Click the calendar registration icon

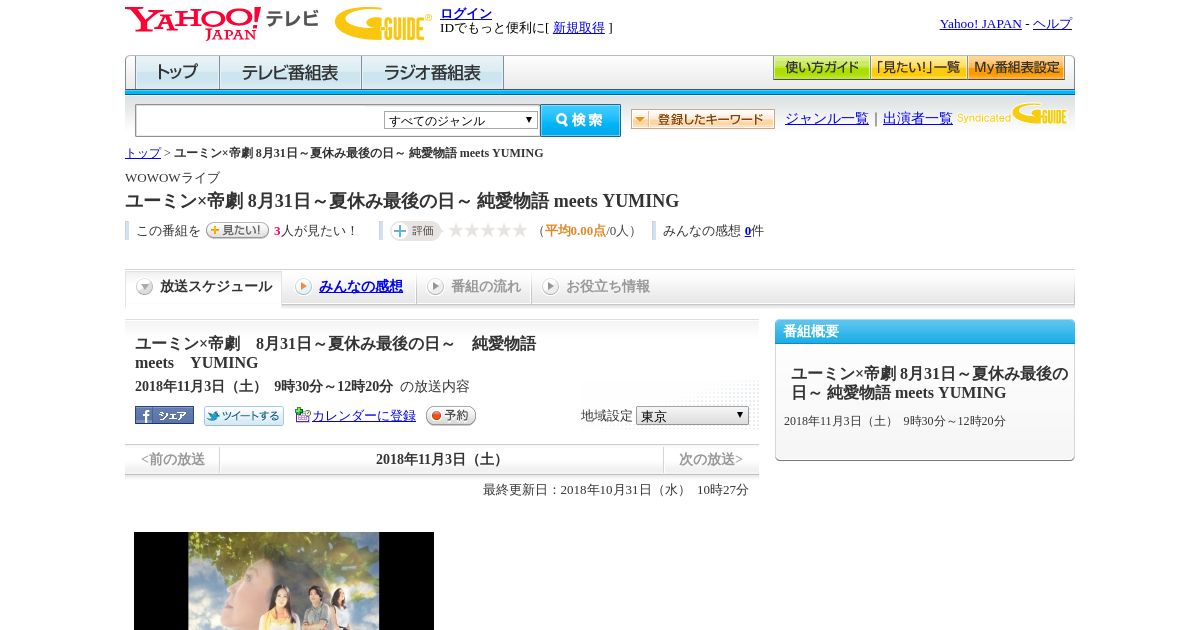pos(302,415)
